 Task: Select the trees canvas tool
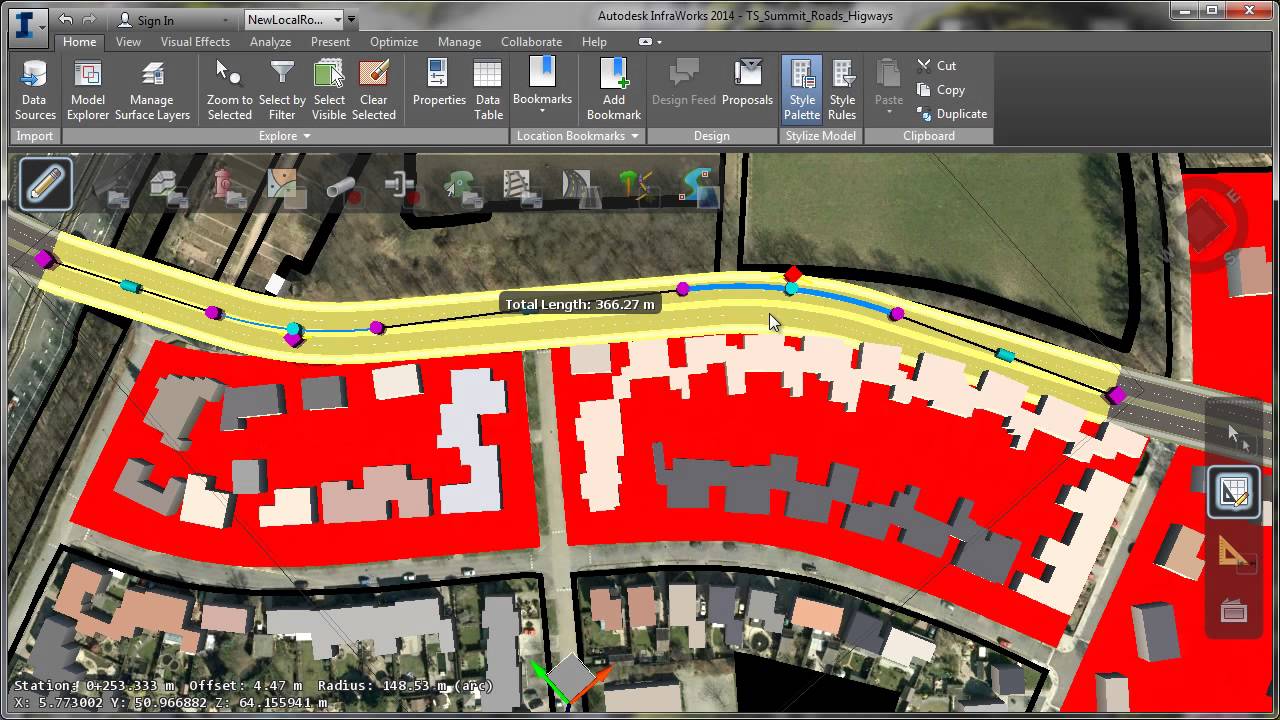[636, 187]
